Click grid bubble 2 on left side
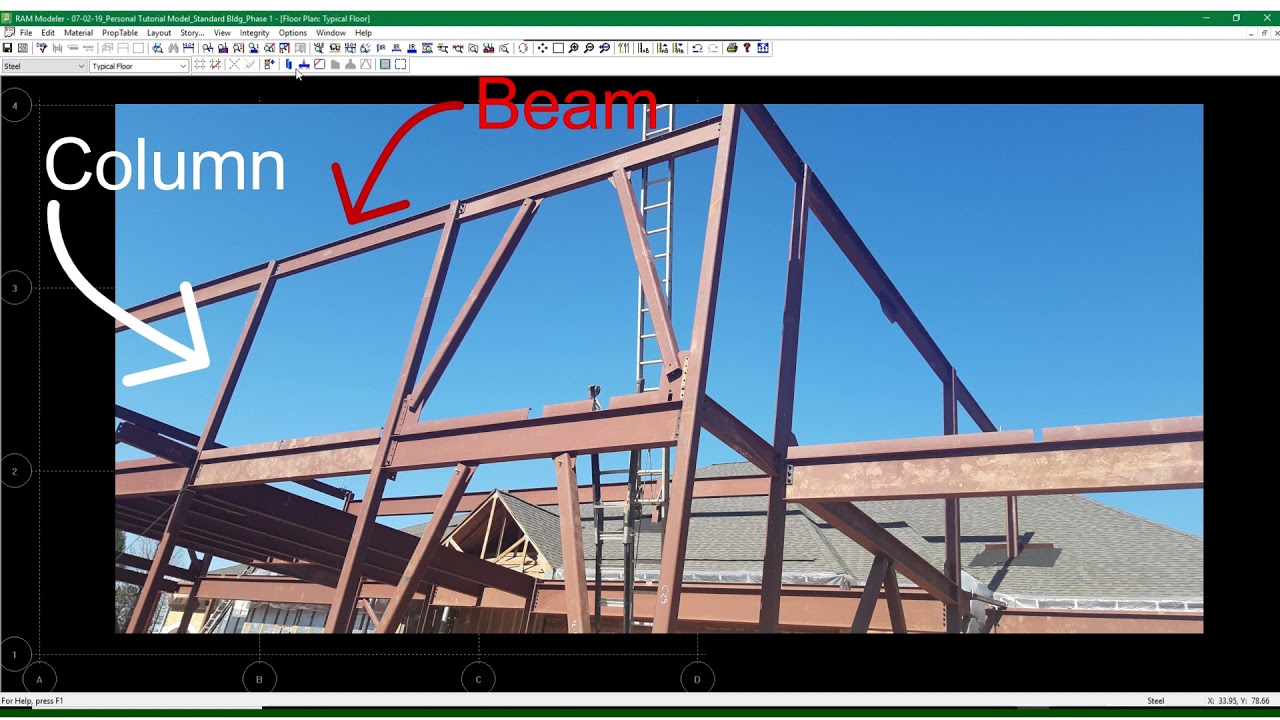The image size is (1280, 720). coord(15,471)
